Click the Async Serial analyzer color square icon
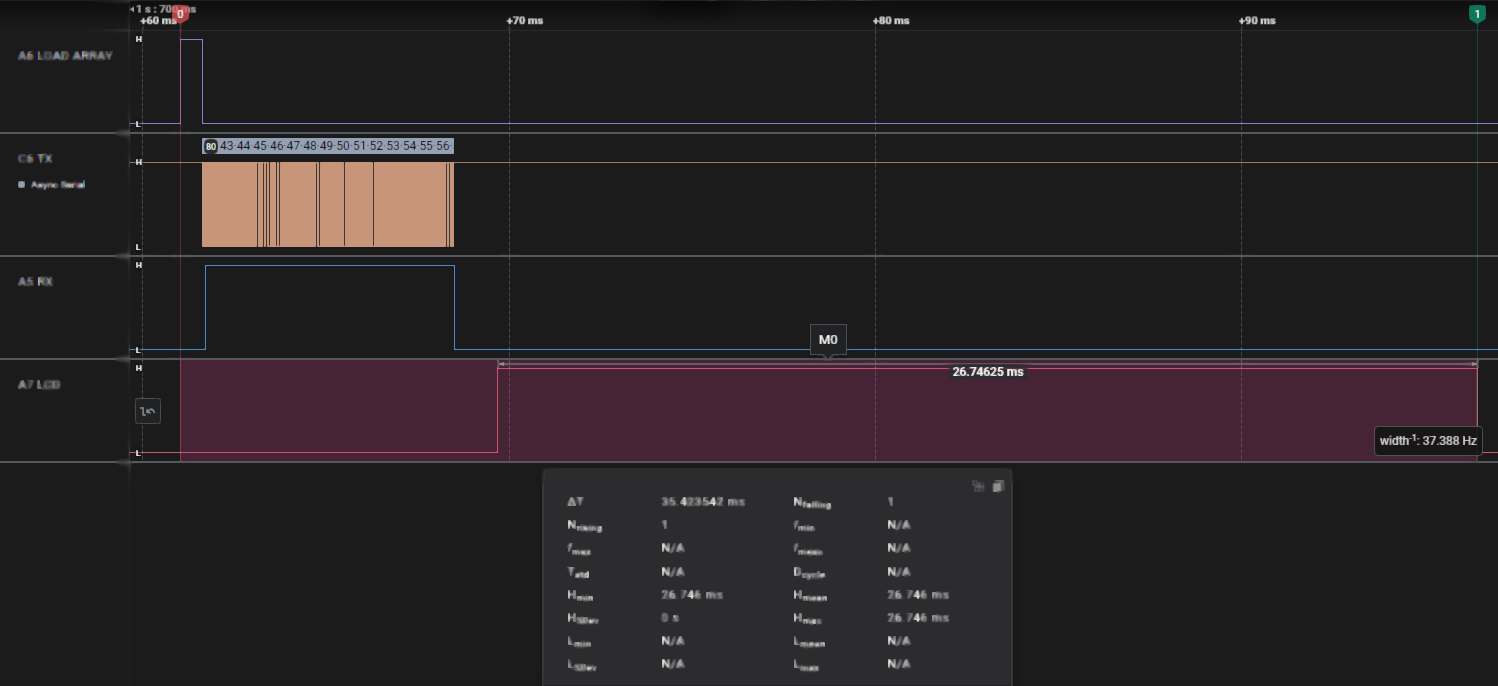Screen dimensions: 1498x686 [x=19, y=184]
